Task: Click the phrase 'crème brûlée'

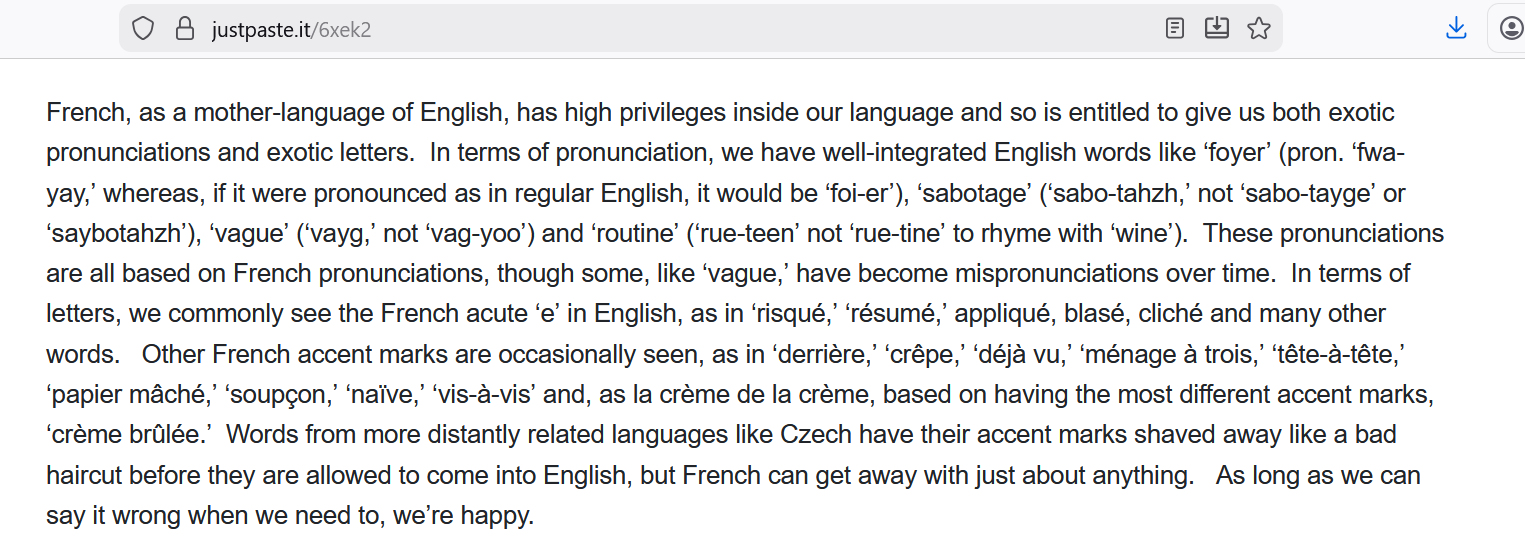Action: pyautogui.click(x=130, y=435)
